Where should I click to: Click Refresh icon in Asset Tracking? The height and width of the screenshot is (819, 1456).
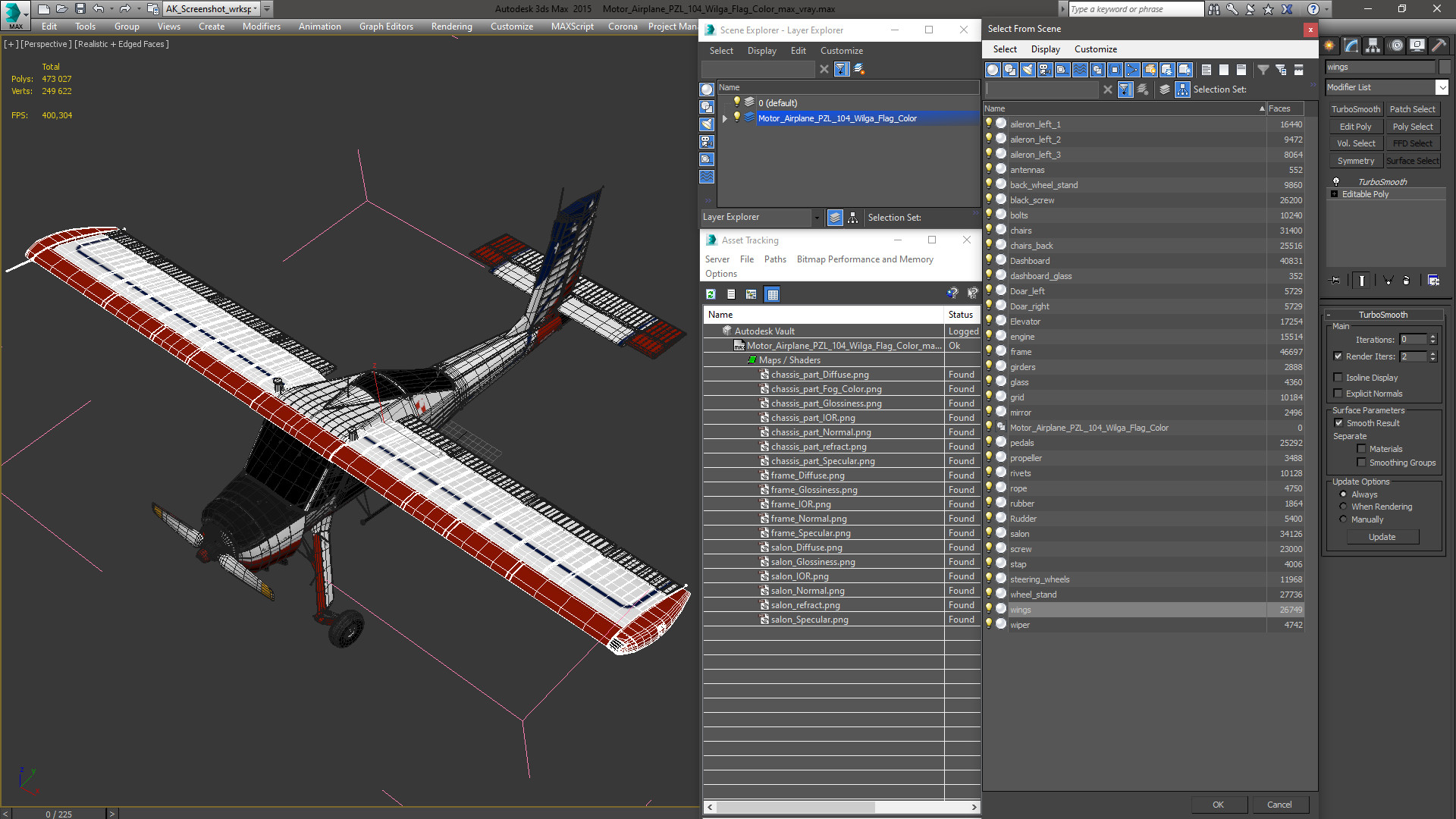tap(711, 294)
